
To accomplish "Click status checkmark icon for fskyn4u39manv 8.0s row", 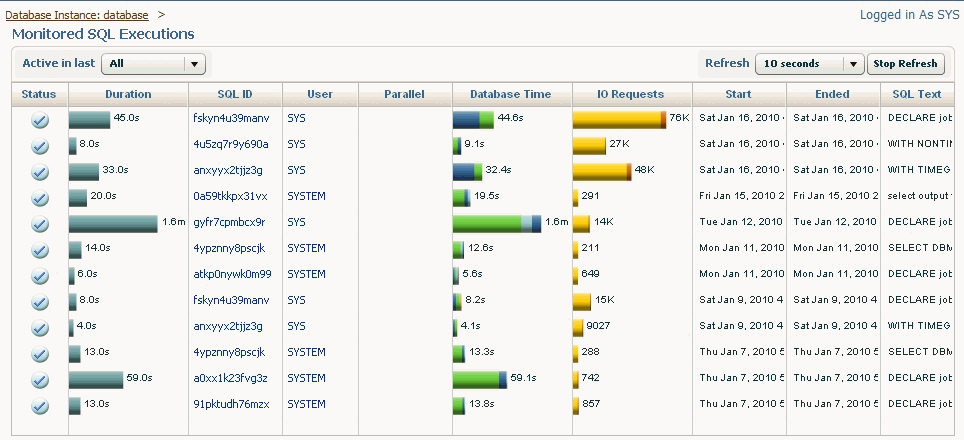I will pos(40,302).
